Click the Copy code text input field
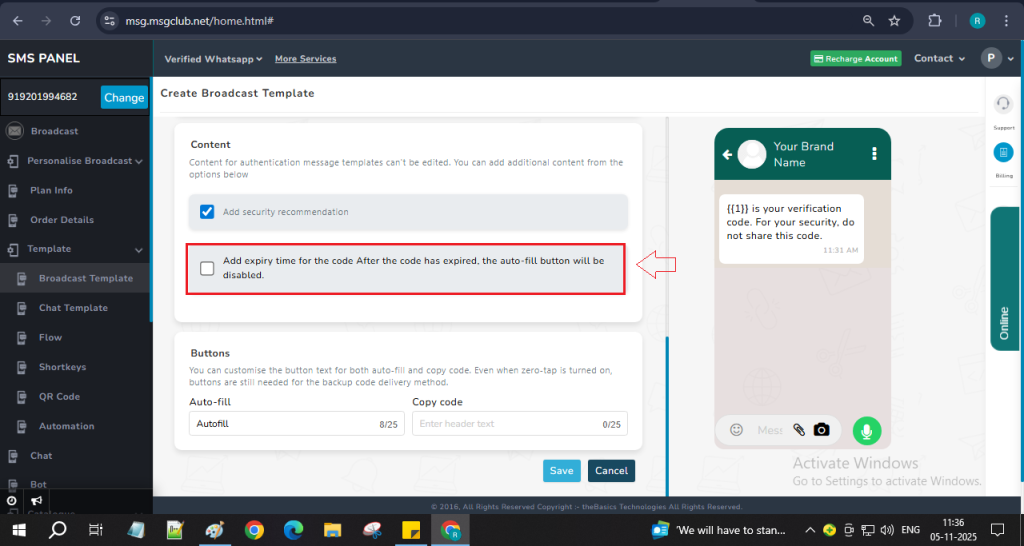This screenshot has height=546, width=1024. [505, 424]
